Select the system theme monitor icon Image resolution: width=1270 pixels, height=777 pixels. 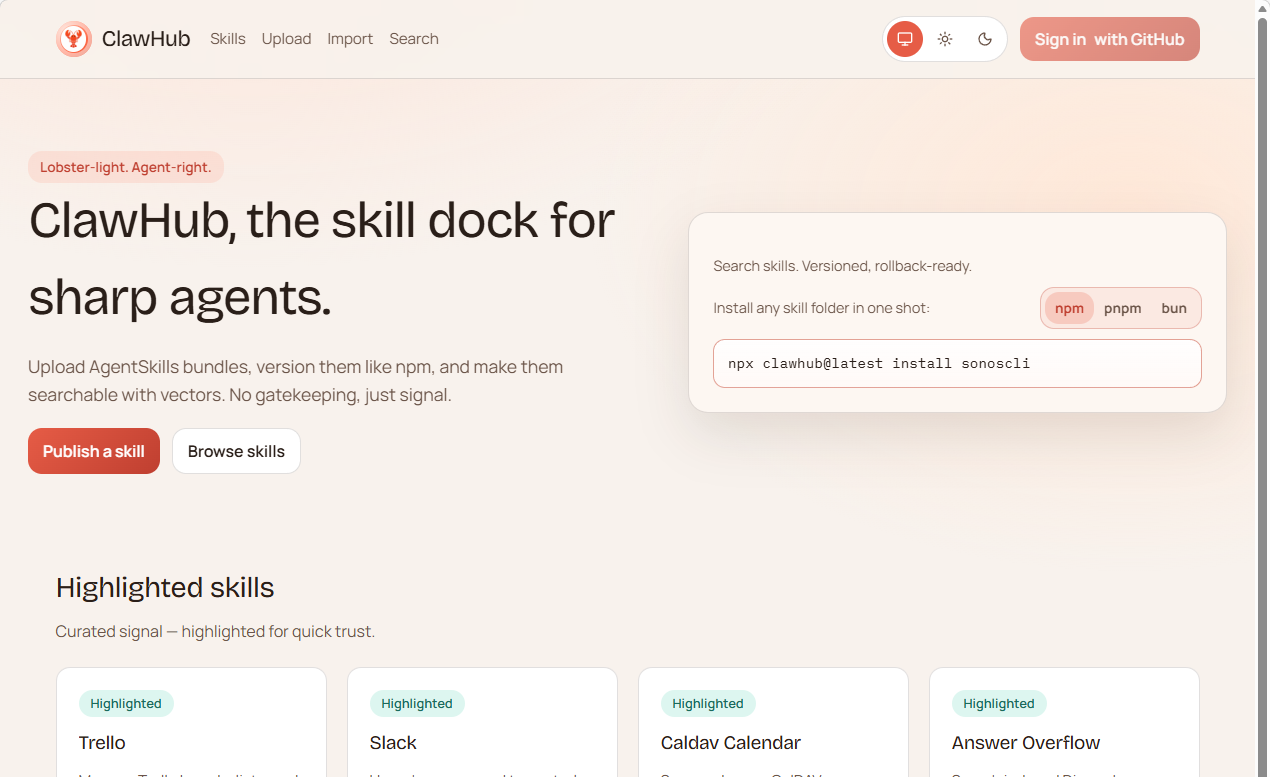[x=905, y=39]
